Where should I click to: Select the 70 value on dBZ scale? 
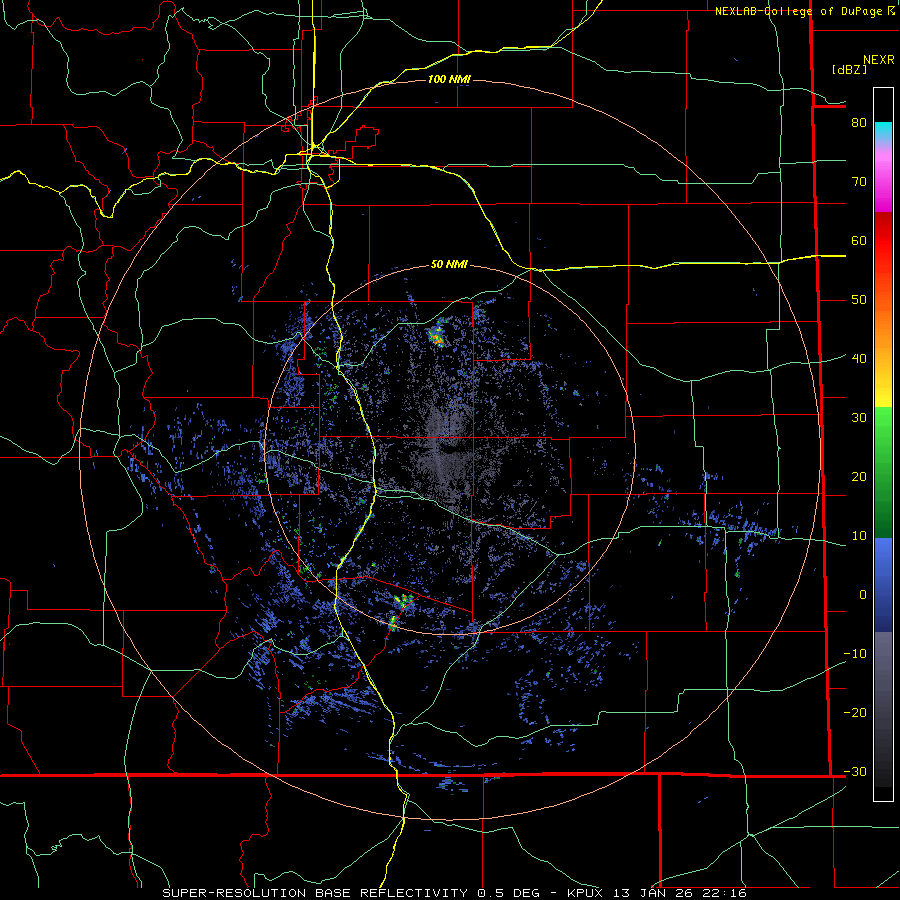pos(859,181)
